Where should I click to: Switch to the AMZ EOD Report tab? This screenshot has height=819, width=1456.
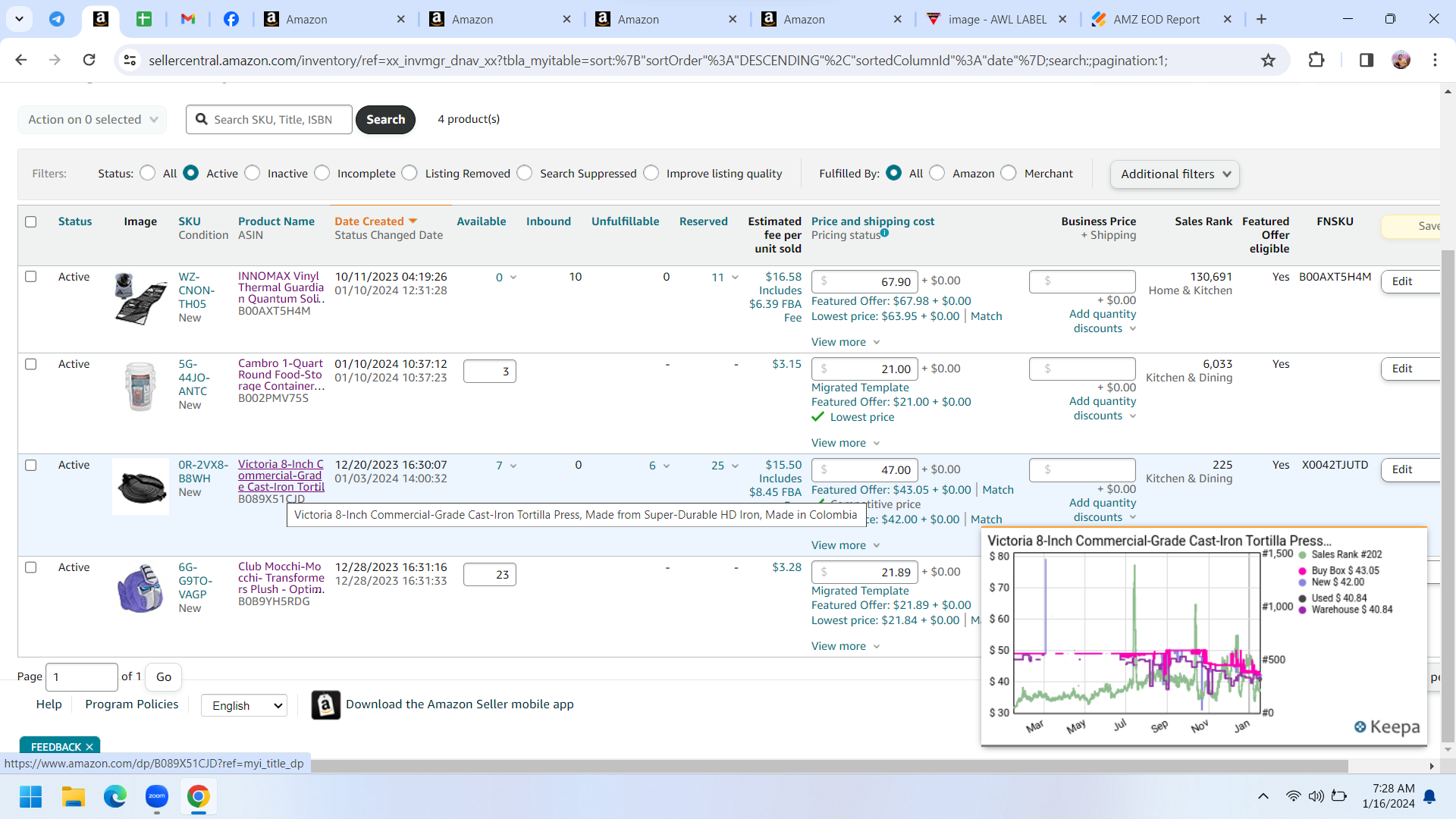point(1156,19)
